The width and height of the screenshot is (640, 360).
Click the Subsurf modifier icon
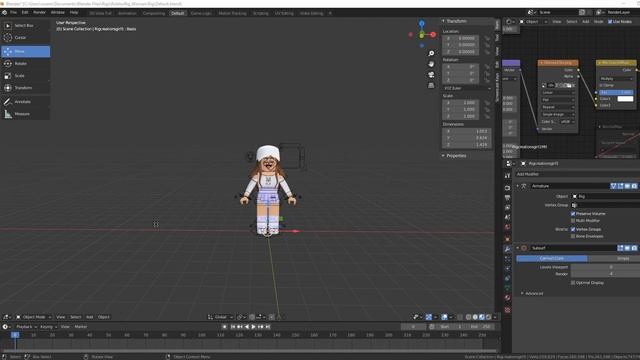click(524, 248)
